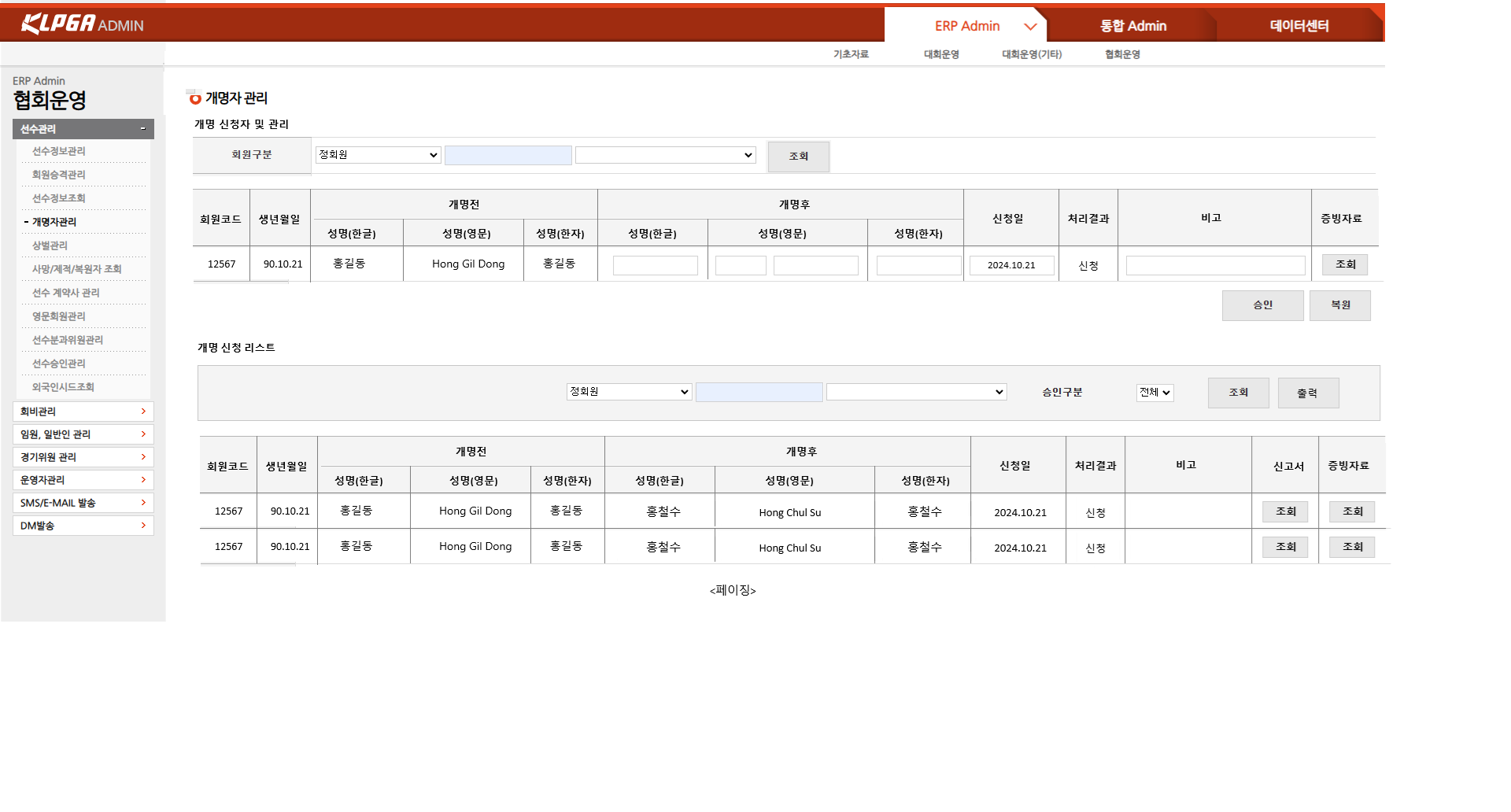Open 선수승인관리 in the sidebar
This screenshot has height=812, width=1511.
tap(59, 364)
